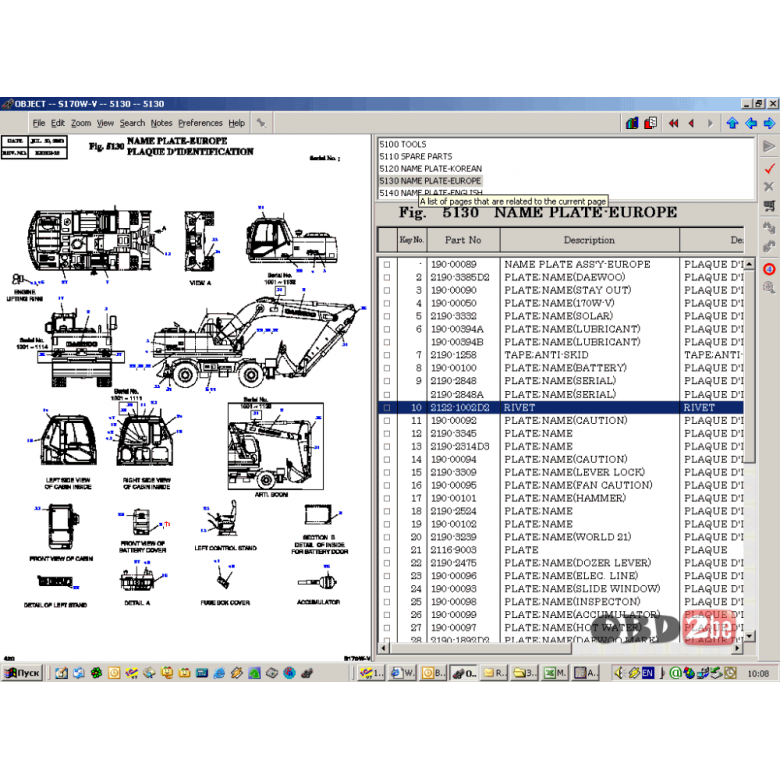
Task: Click the gray next page arrow
Action: [x=710, y=123]
